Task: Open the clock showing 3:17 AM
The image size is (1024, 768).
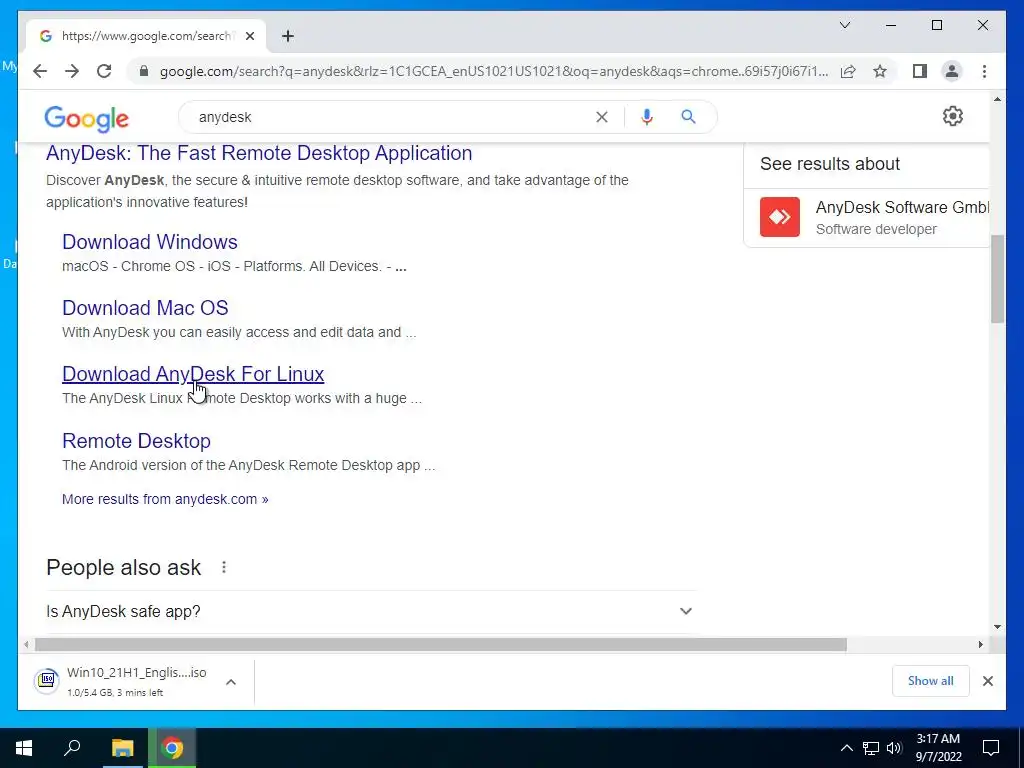Action: [938, 748]
